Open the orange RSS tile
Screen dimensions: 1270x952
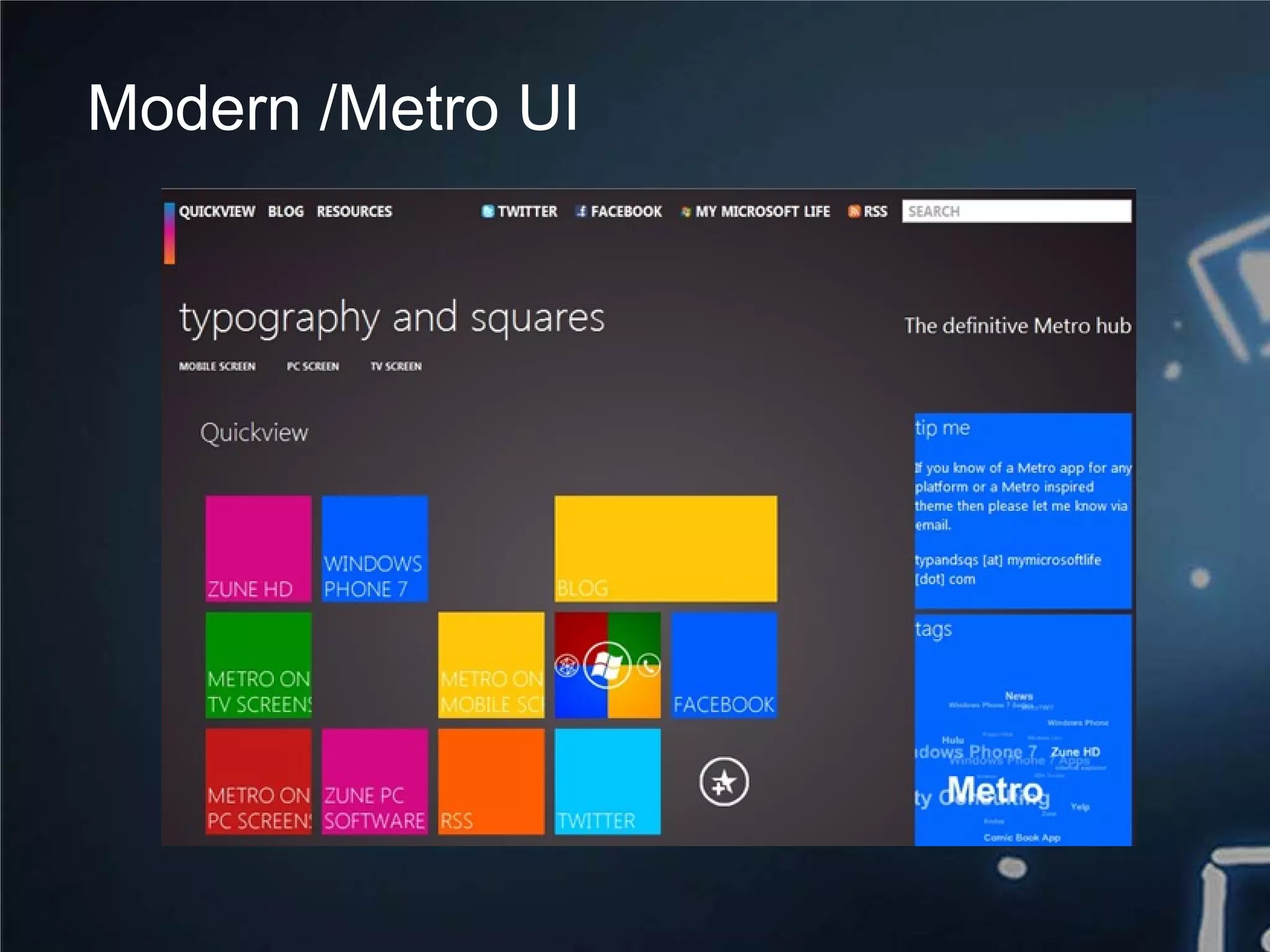(x=491, y=782)
